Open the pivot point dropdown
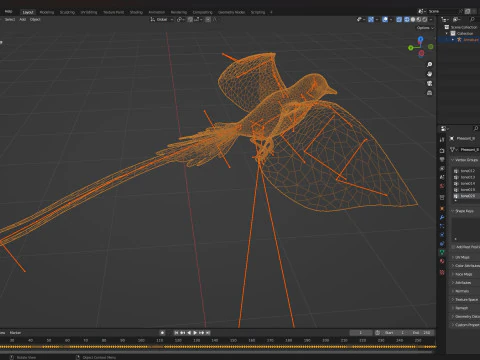 click(x=180, y=20)
